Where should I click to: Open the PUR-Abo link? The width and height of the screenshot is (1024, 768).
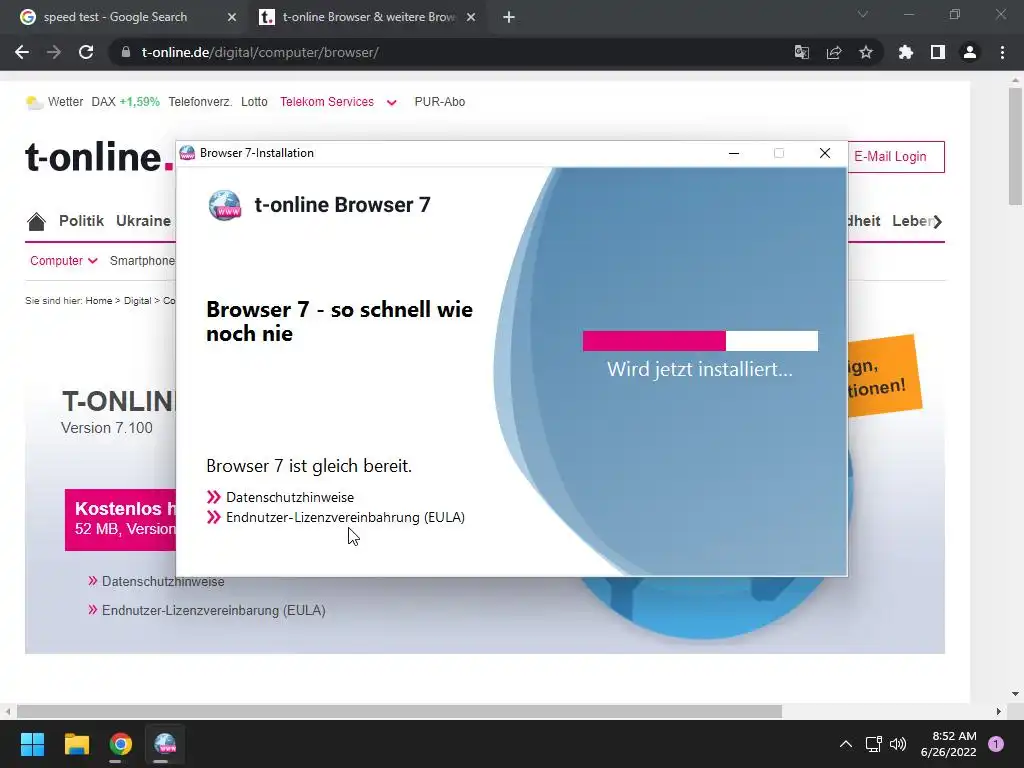(440, 102)
